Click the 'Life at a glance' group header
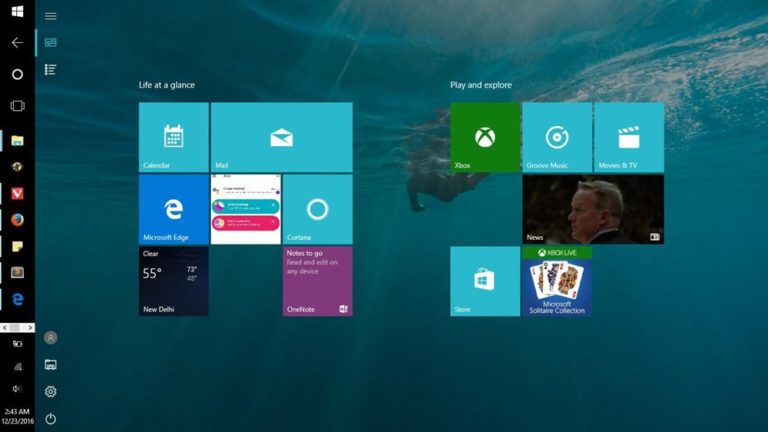 click(167, 85)
